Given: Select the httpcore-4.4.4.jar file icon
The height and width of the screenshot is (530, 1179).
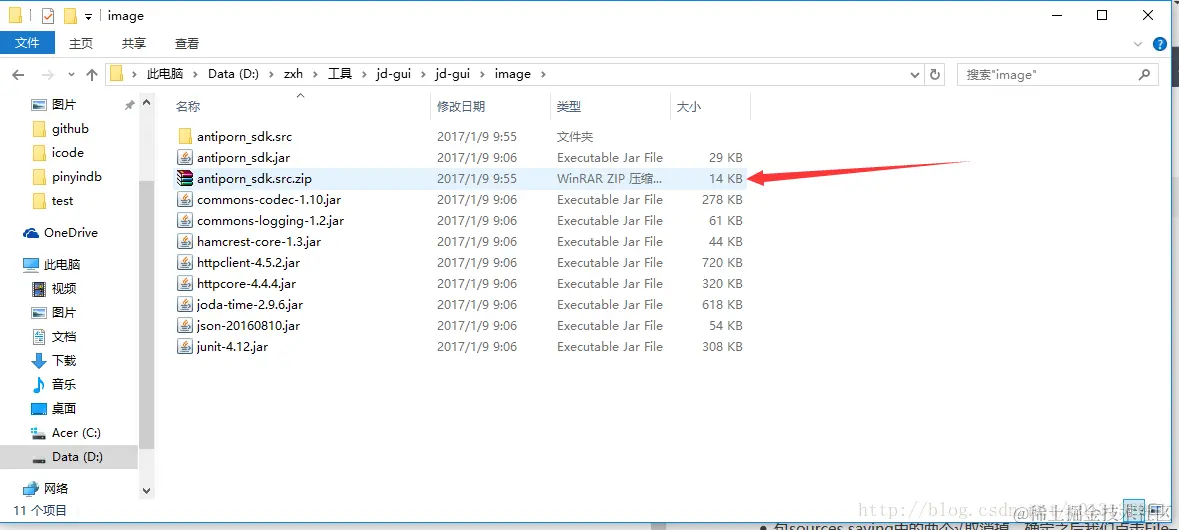Looking at the screenshot, I should coord(185,284).
